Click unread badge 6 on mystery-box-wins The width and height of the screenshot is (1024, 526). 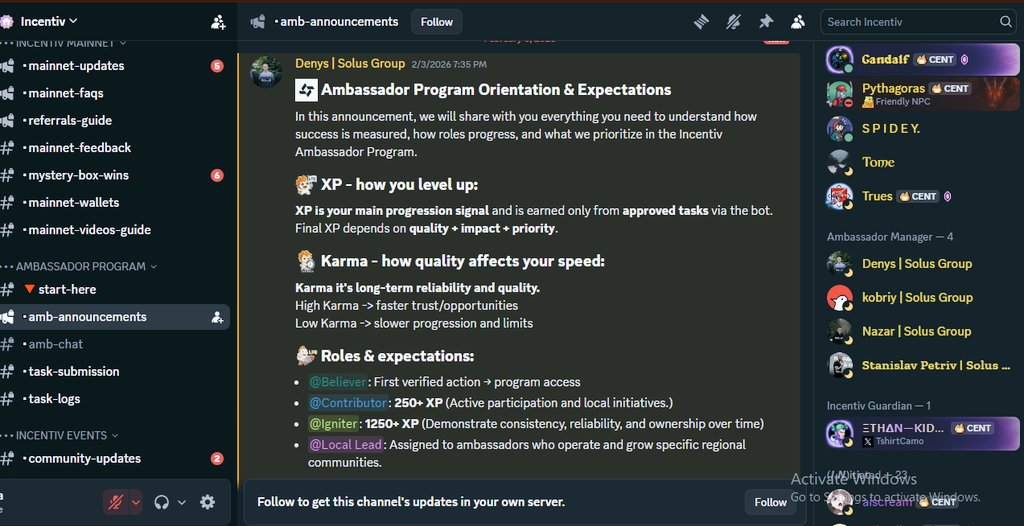click(217, 175)
